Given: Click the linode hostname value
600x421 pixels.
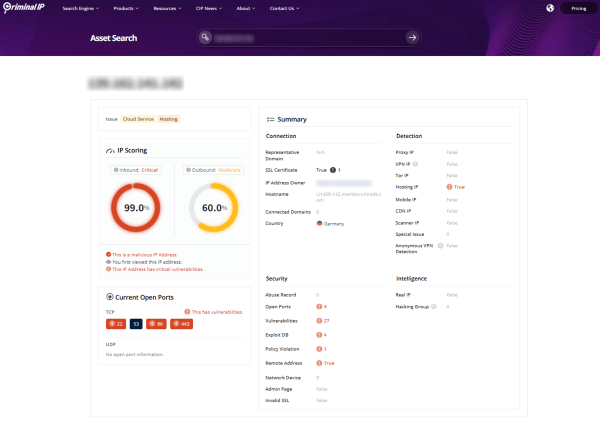Looking at the screenshot, I should pos(349,197).
